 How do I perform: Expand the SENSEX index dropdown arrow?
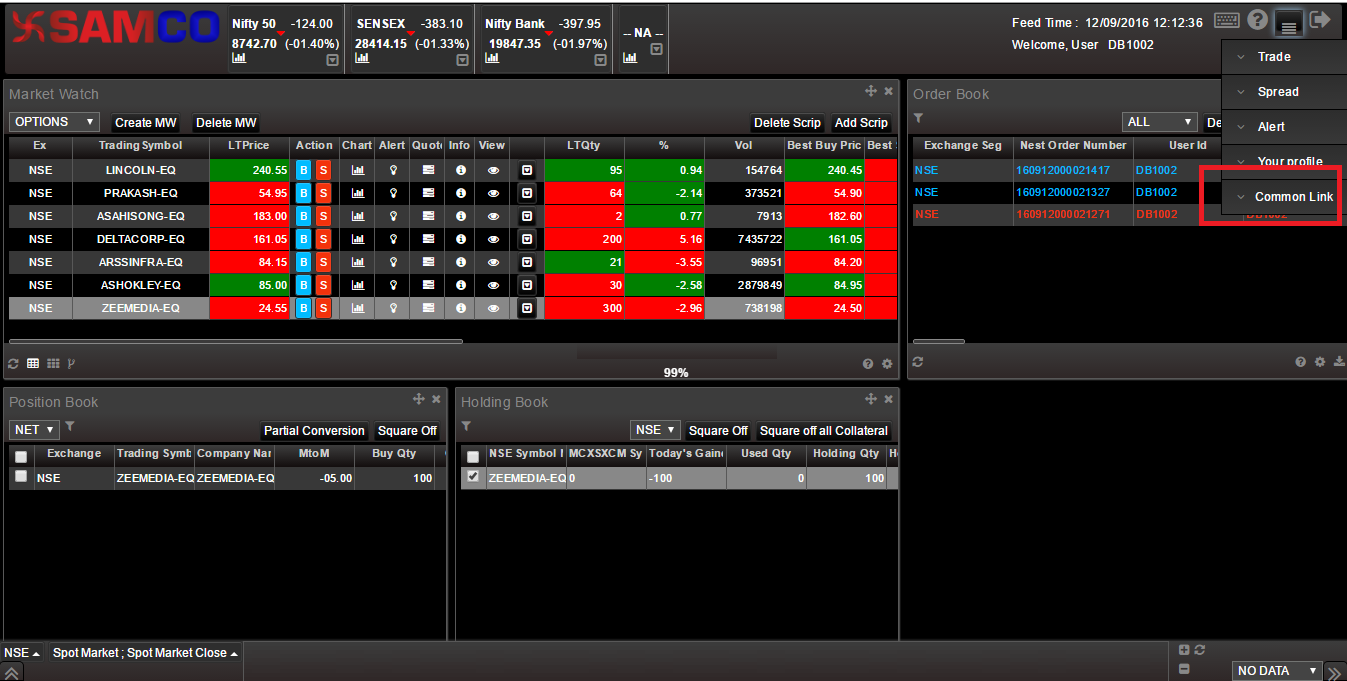click(x=462, y=60)
